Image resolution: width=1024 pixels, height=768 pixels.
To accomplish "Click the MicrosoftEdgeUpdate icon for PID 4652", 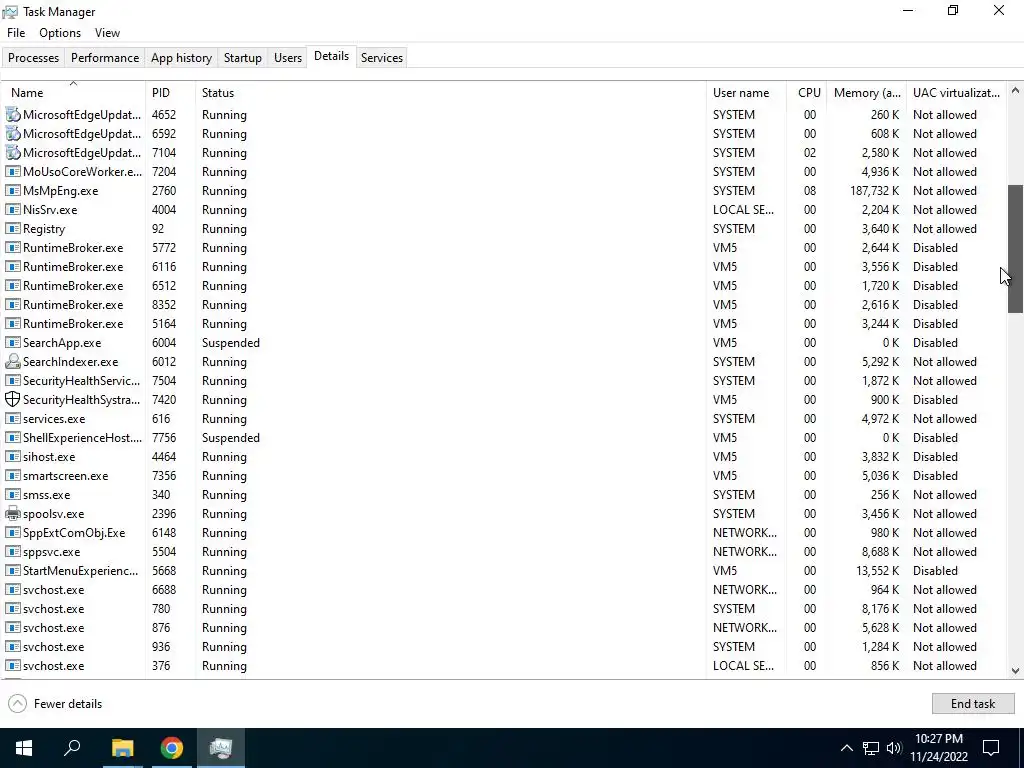I will [12, 114].
